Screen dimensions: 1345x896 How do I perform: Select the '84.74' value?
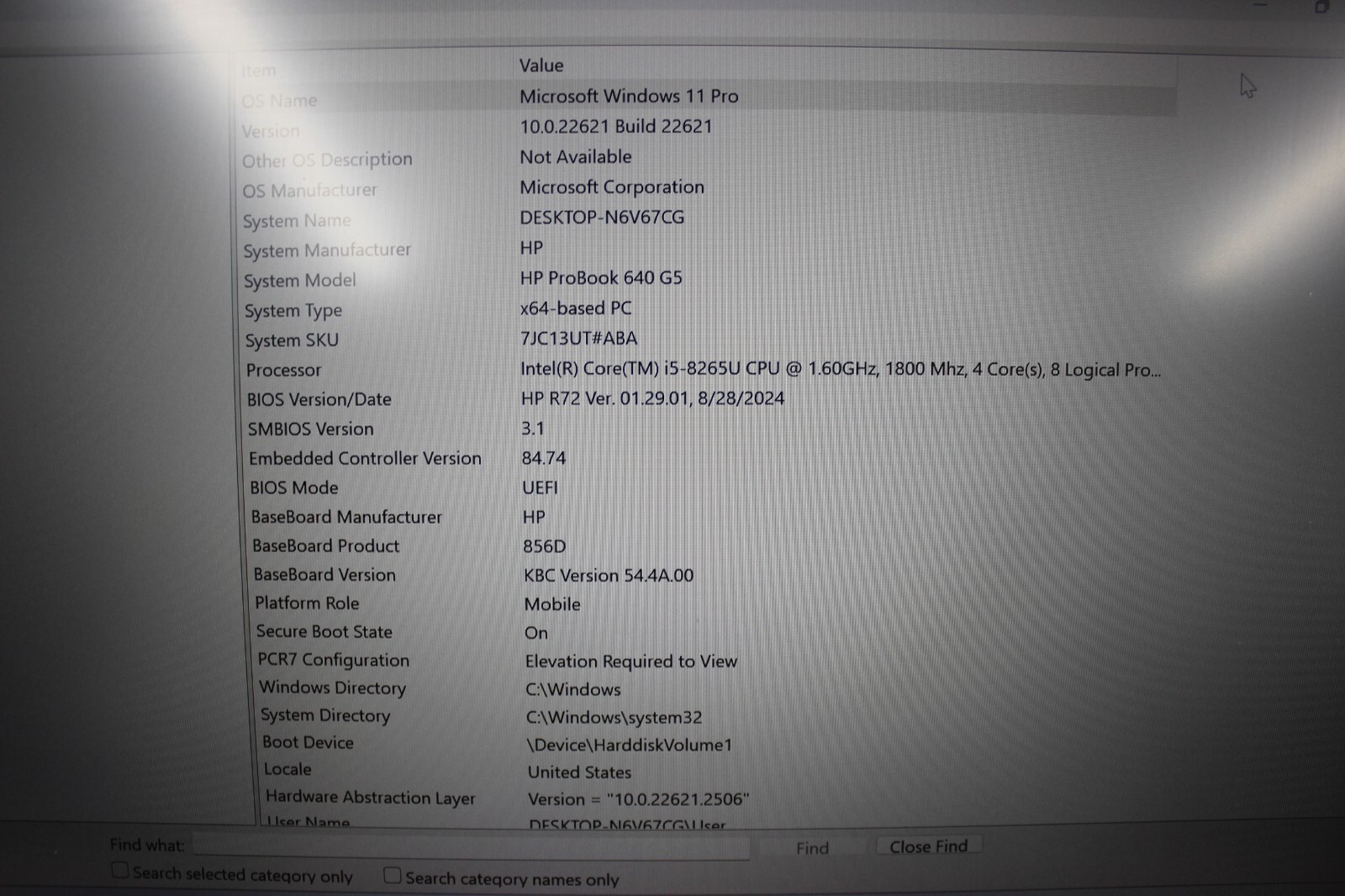pos(544,458)
